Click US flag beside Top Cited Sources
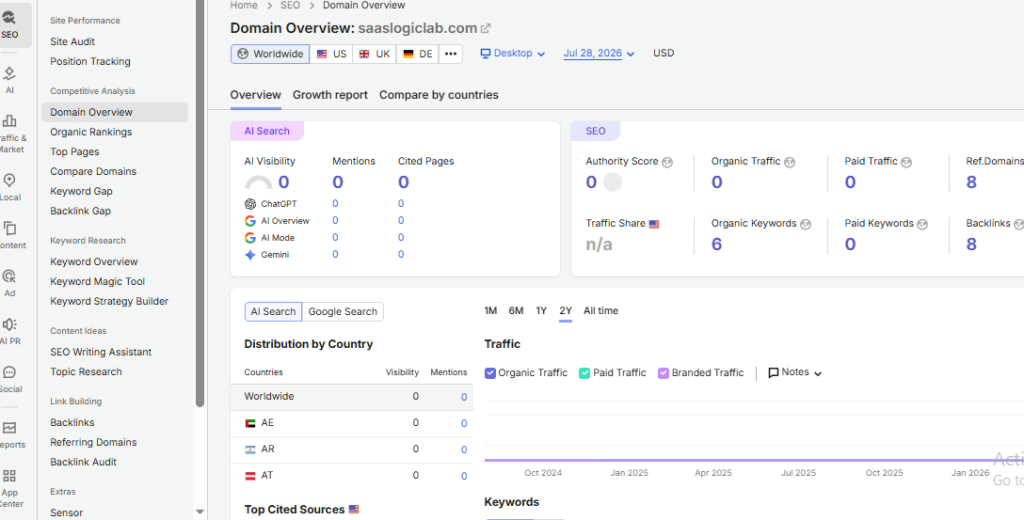 coord(354,510)
